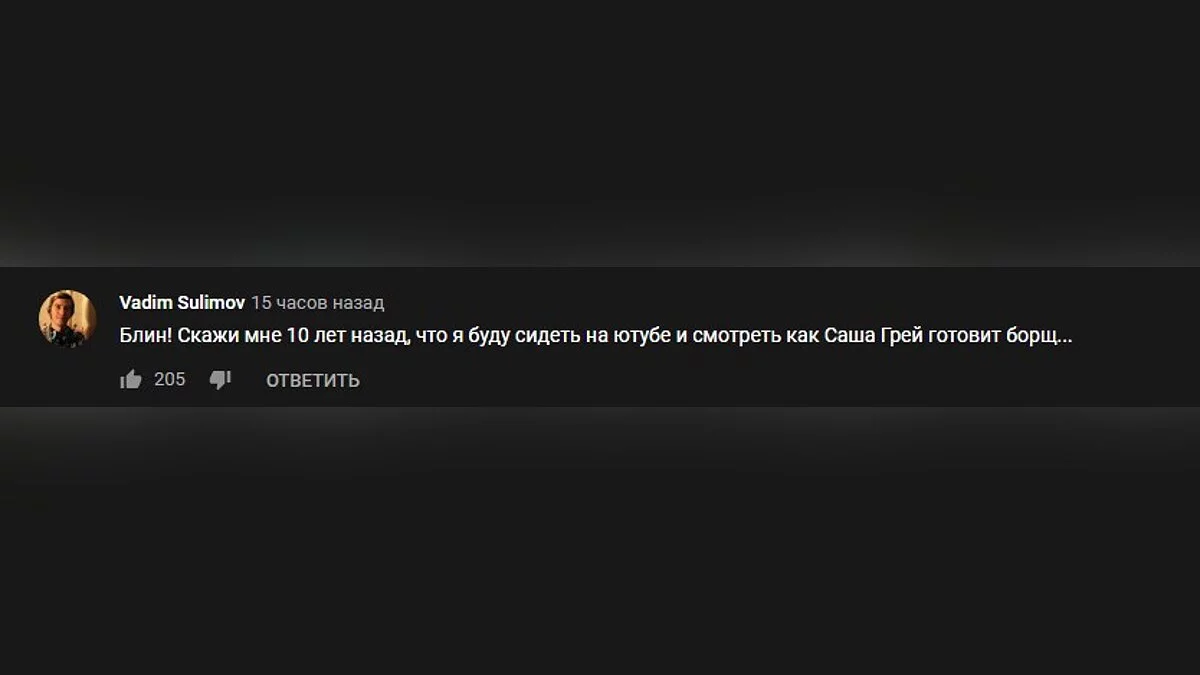Like Vadim Sulimov's comment about borscht

pos(131,380)
